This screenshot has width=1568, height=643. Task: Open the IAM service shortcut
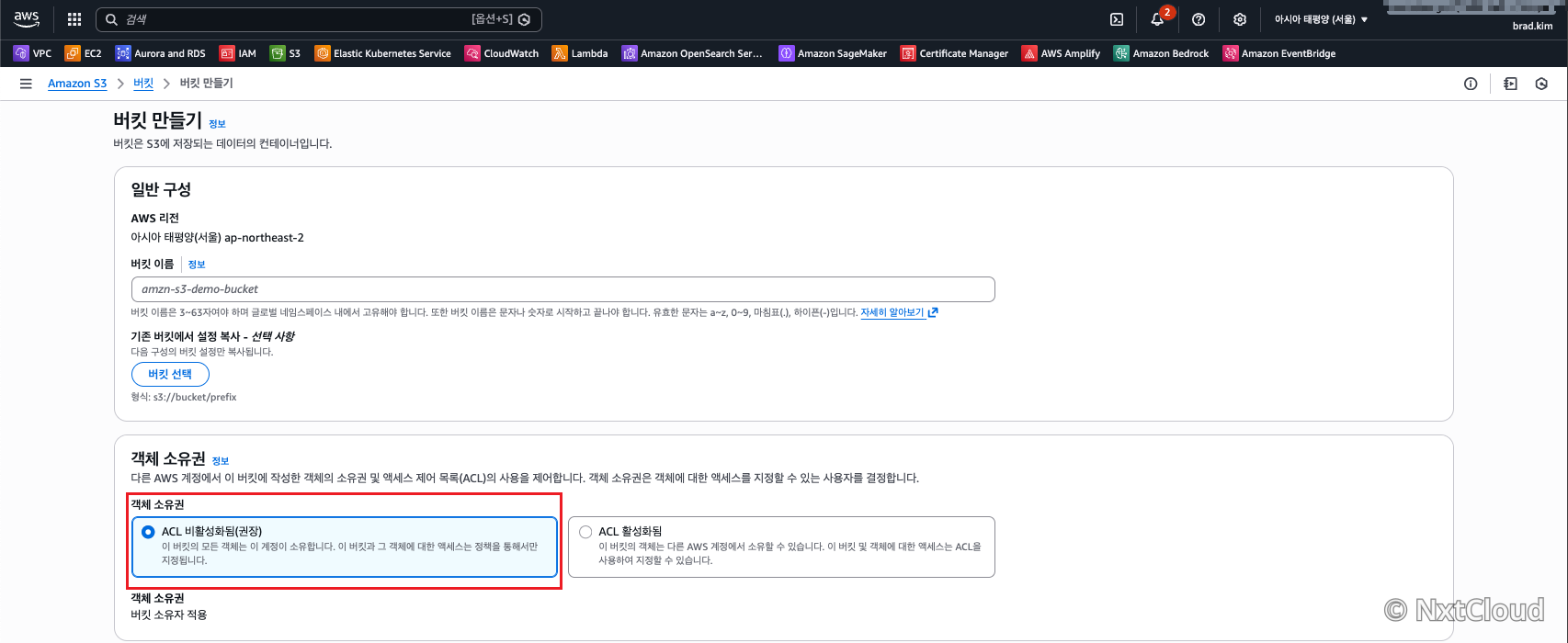click(238, 53)
